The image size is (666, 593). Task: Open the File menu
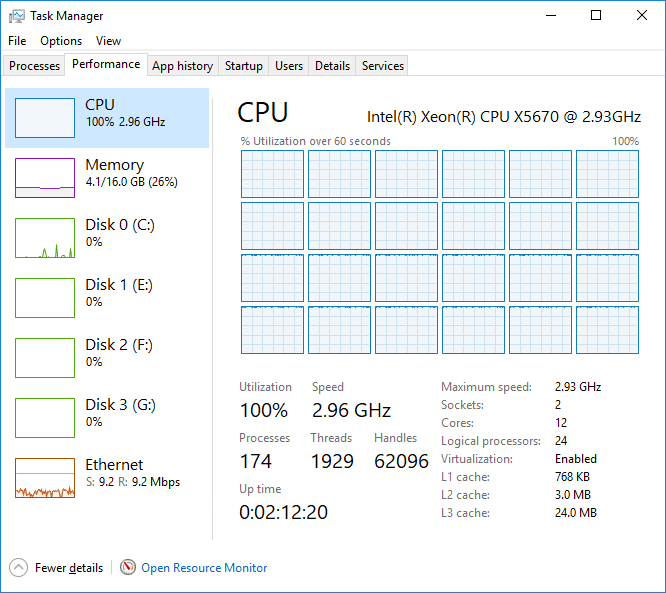coord(17,41)
